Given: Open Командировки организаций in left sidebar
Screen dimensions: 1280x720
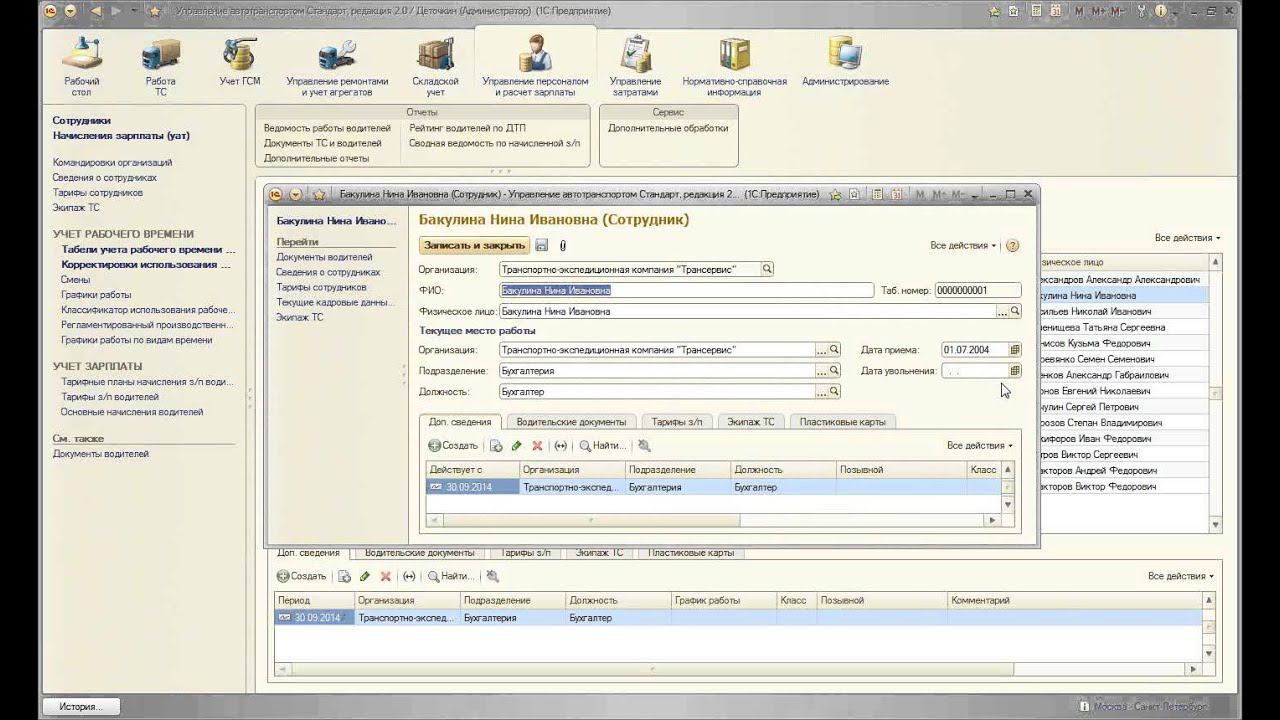Looking at the screenshot, I should click(112, 162).
